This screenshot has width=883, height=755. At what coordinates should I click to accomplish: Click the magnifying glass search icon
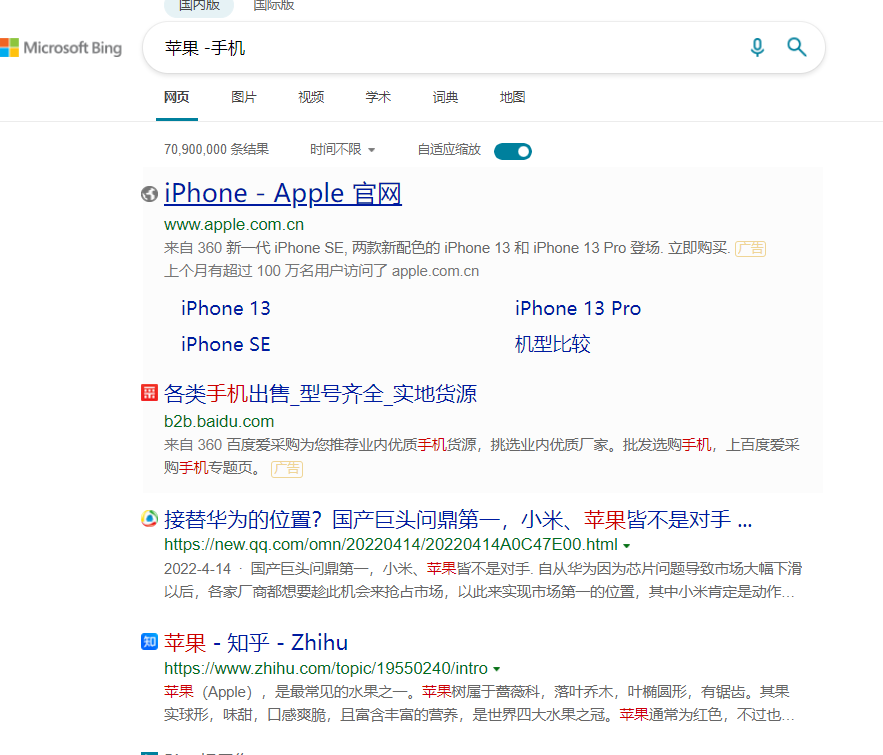pos(796,47)
